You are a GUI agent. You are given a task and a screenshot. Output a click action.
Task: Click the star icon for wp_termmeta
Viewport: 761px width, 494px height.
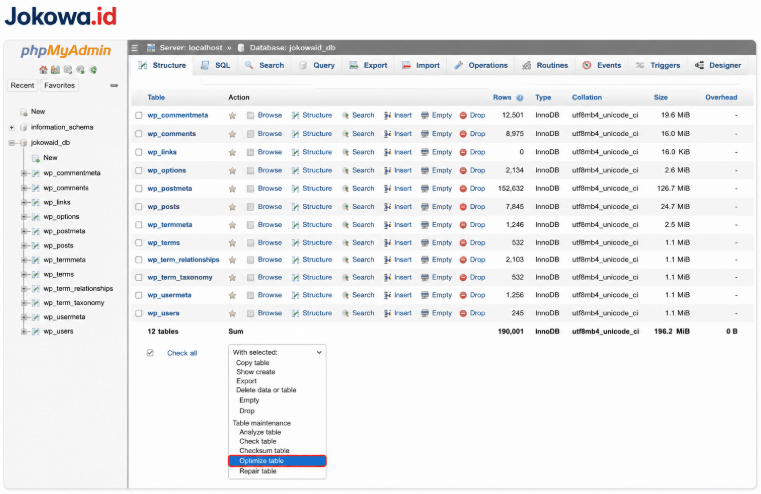click(232, 225)
